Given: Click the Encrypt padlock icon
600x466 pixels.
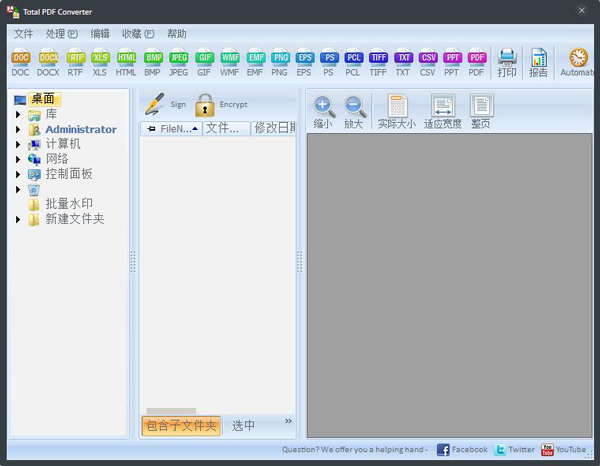Looking at the screenshot, I should [x=205, y=105].
